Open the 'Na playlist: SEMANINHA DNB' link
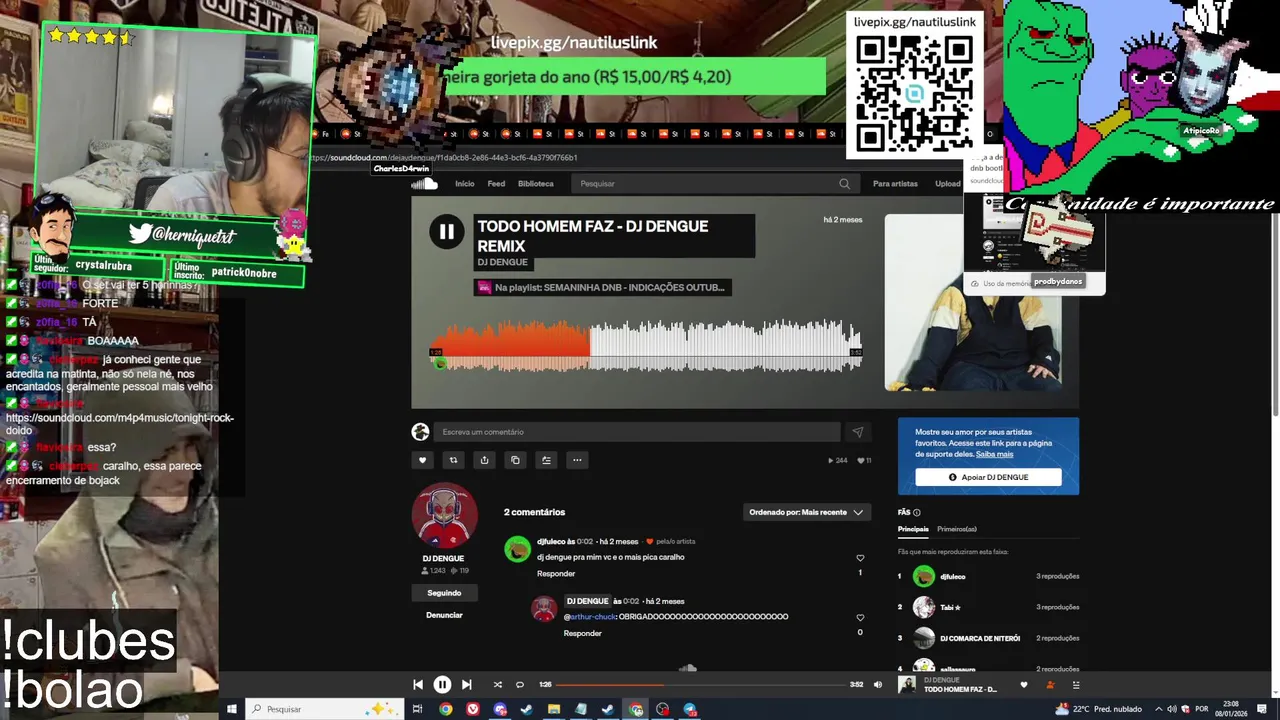Viewport: 1280px width, 720px height. click(602, 287)
